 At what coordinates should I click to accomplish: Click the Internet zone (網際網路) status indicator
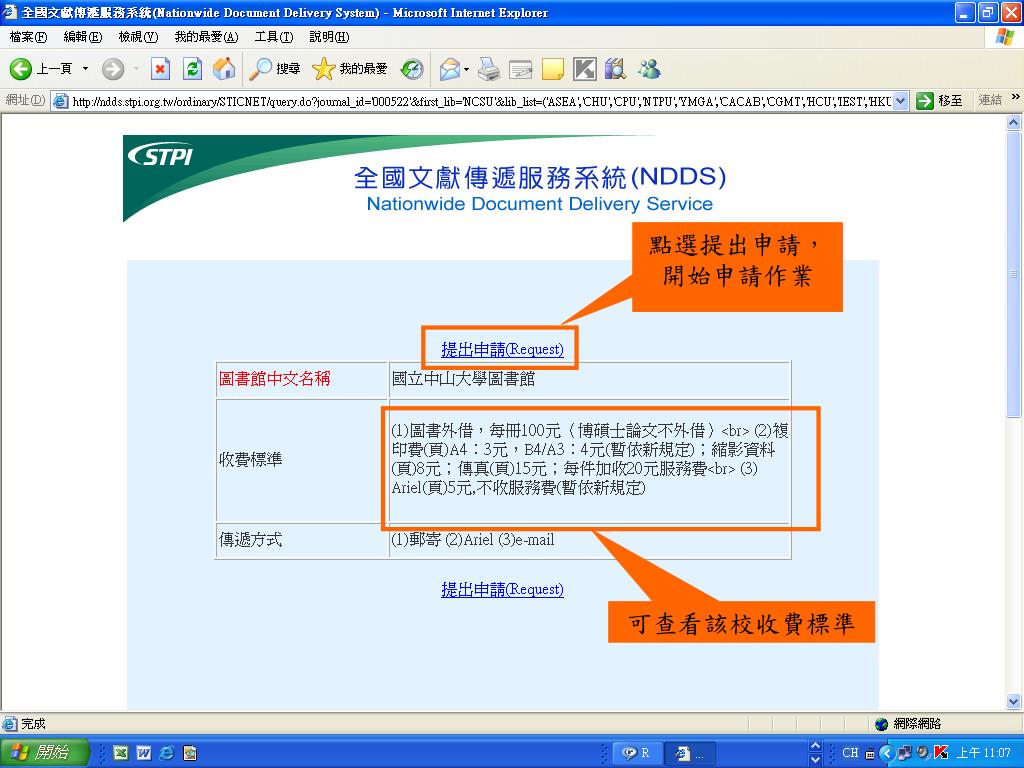click(x=908, y=724)
